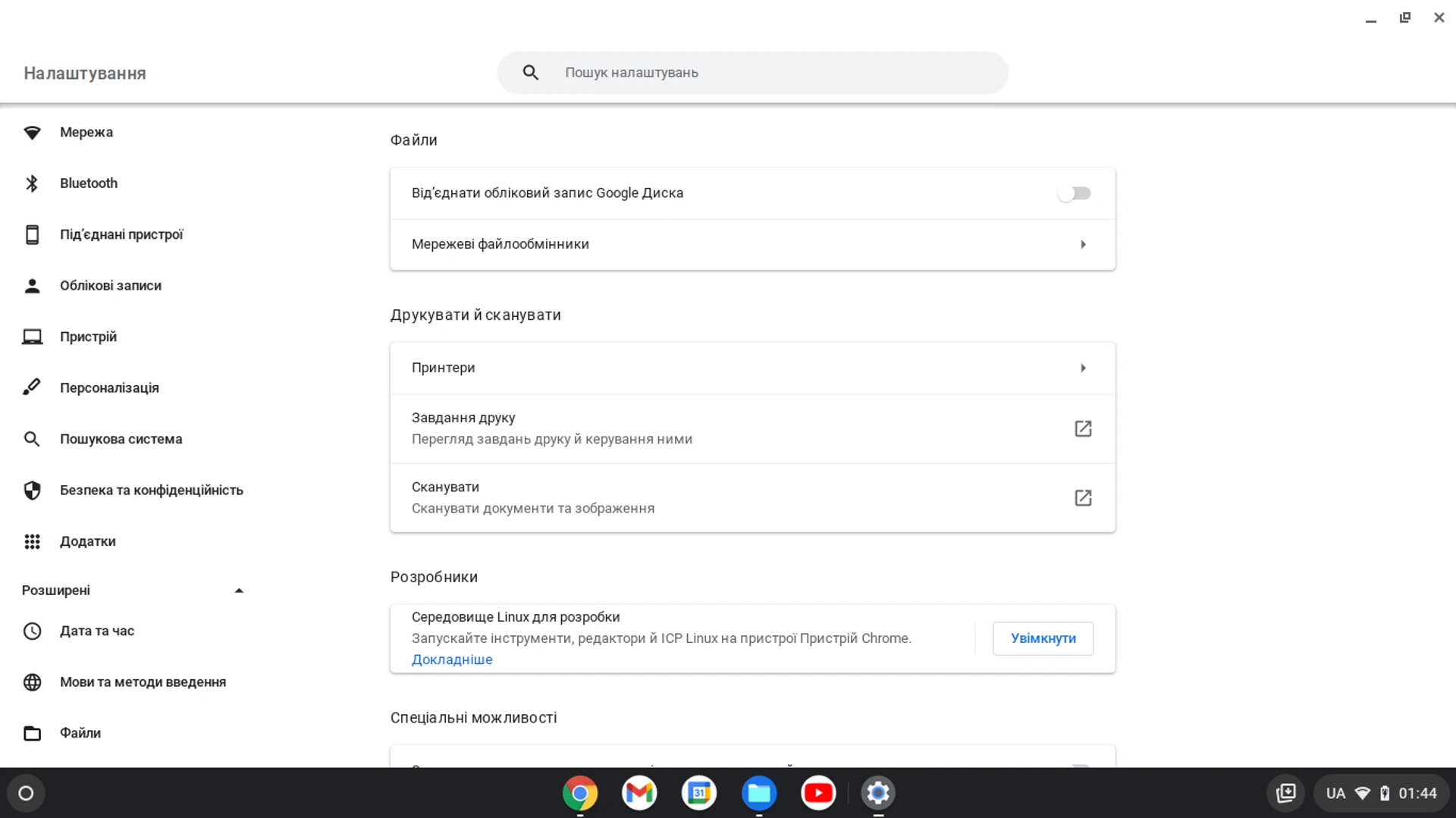This screenshot has height=818, width=1456.
Task: Open the Докладніше link
Action: (451, 660)
